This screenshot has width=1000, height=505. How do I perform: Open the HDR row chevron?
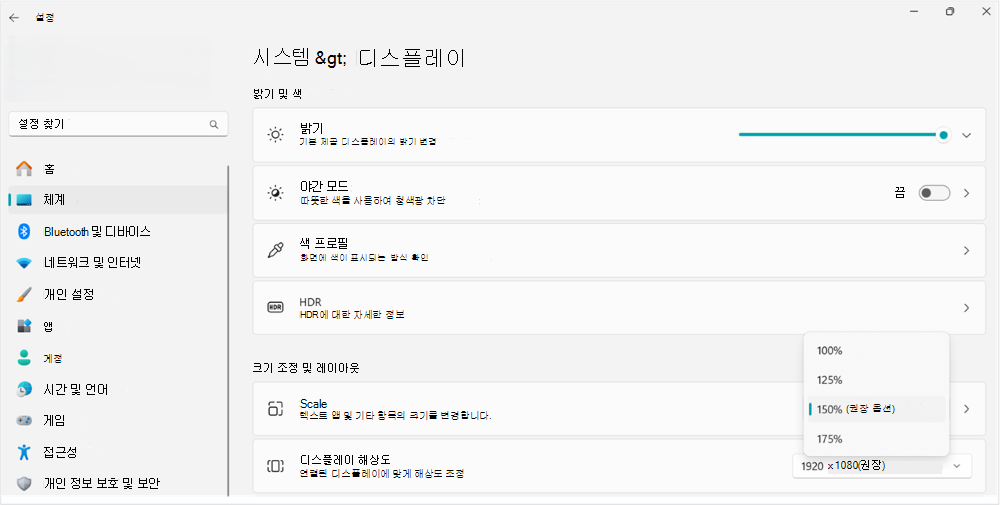click(x=967, y=308)
